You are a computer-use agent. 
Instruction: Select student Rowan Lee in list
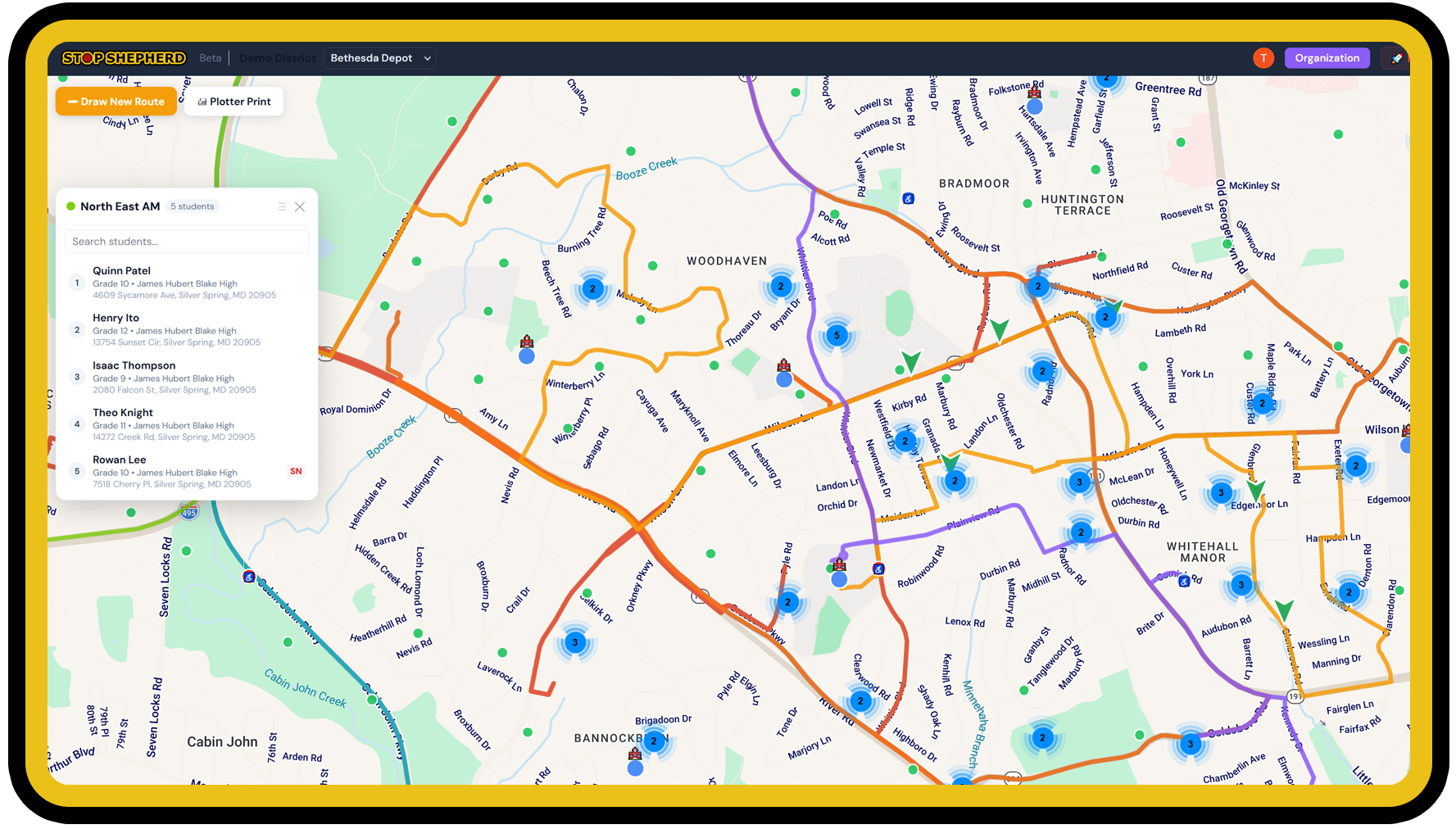187,472
